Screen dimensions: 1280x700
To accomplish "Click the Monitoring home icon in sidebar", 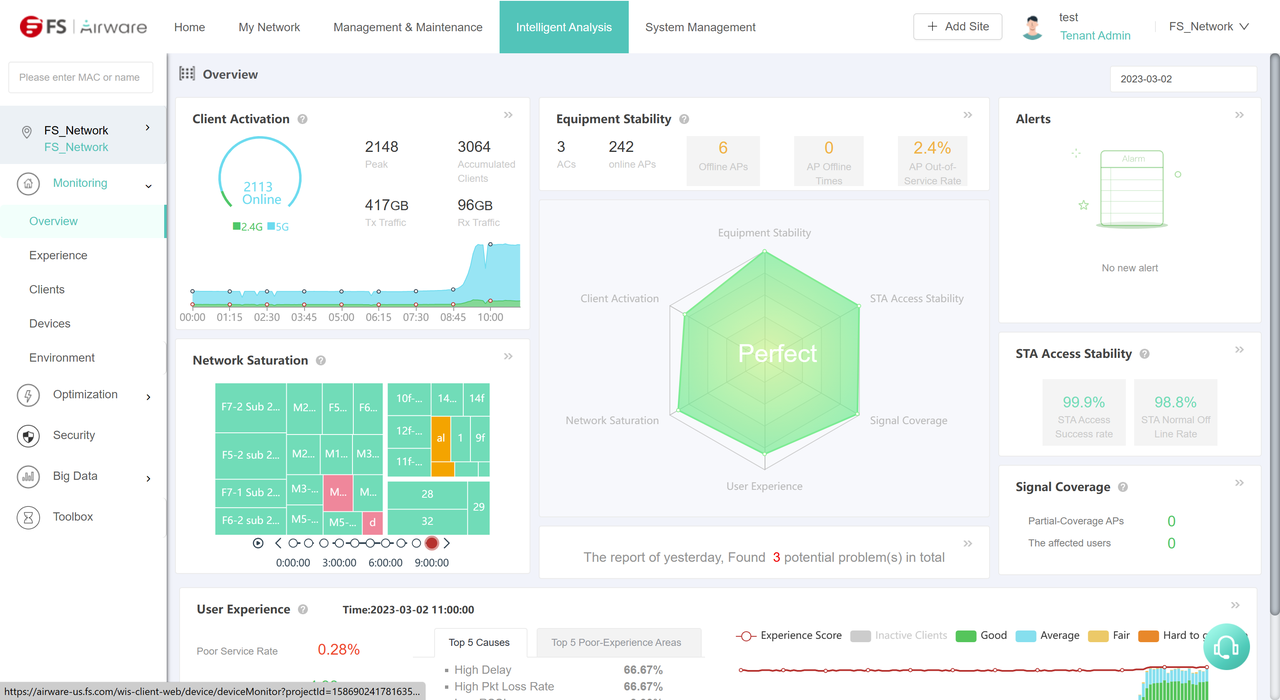I will pyautogui.click(x=29, y=184).
